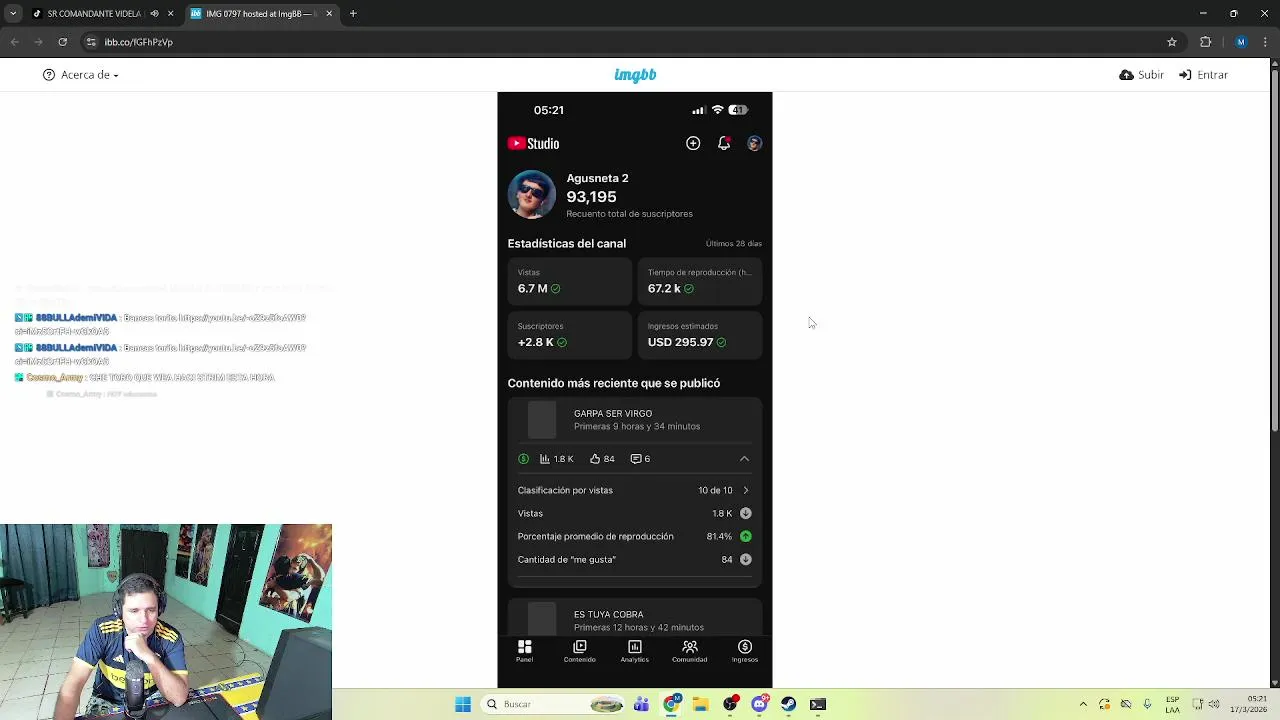
Task: Switch to the Analytics tab
Action: click(634, 651)
